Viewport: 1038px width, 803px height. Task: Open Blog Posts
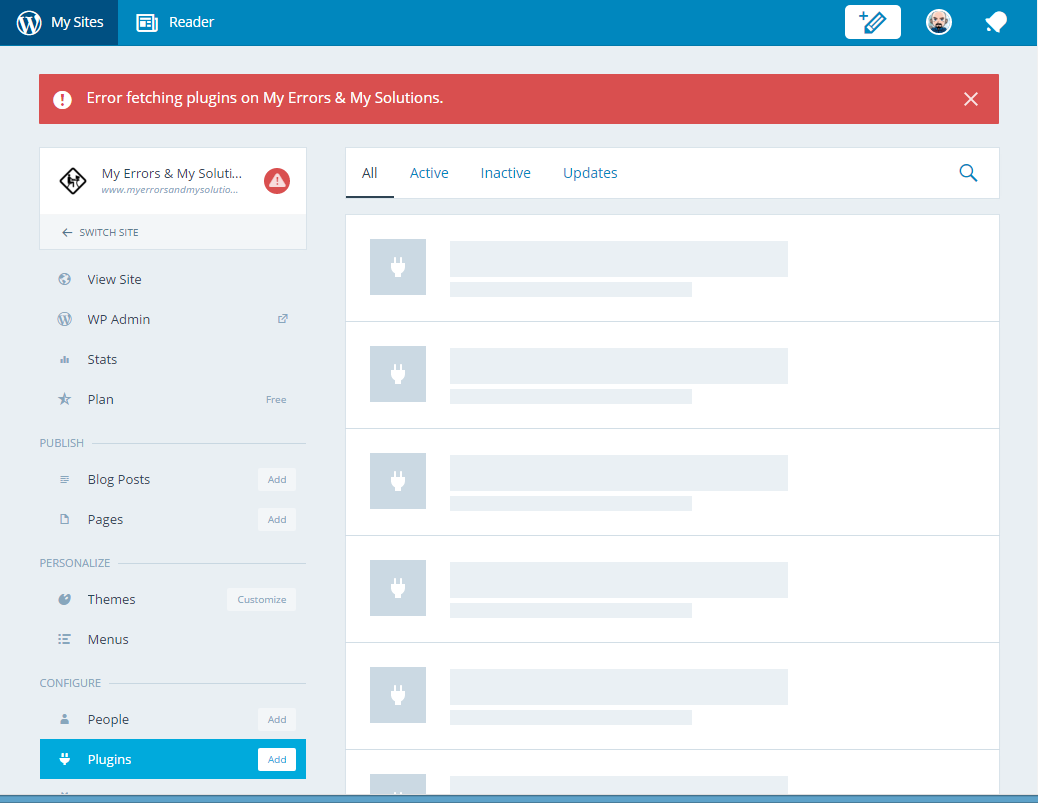[x=118, y=479]
